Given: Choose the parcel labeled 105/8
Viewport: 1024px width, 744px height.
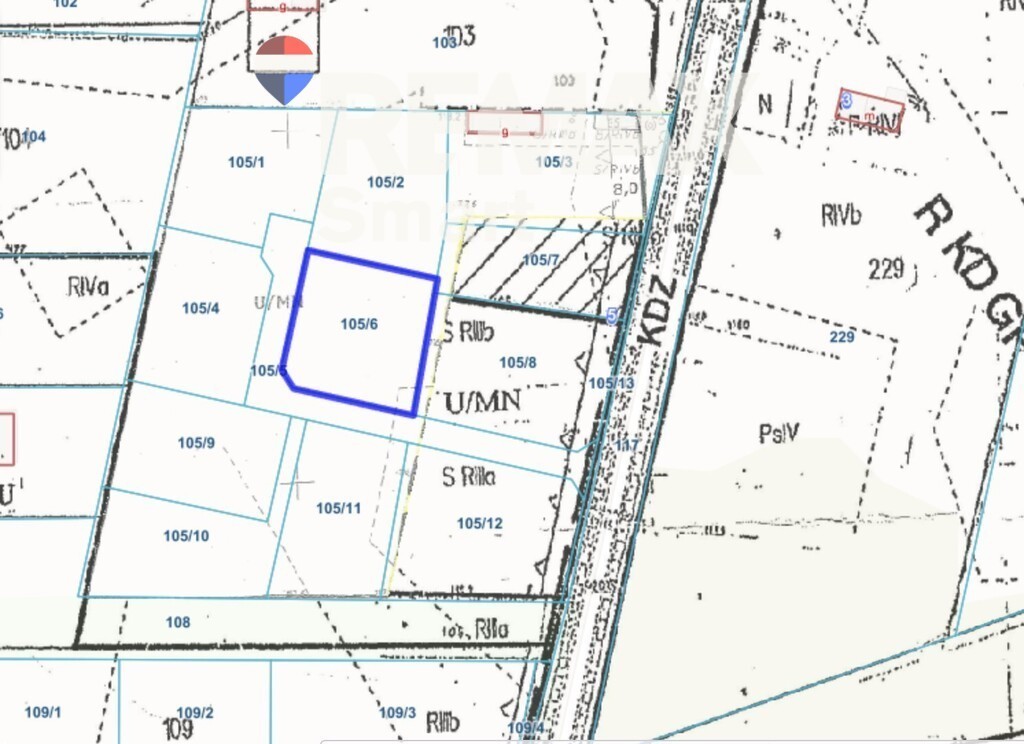Looking at the screenshot, I should 518,363.
